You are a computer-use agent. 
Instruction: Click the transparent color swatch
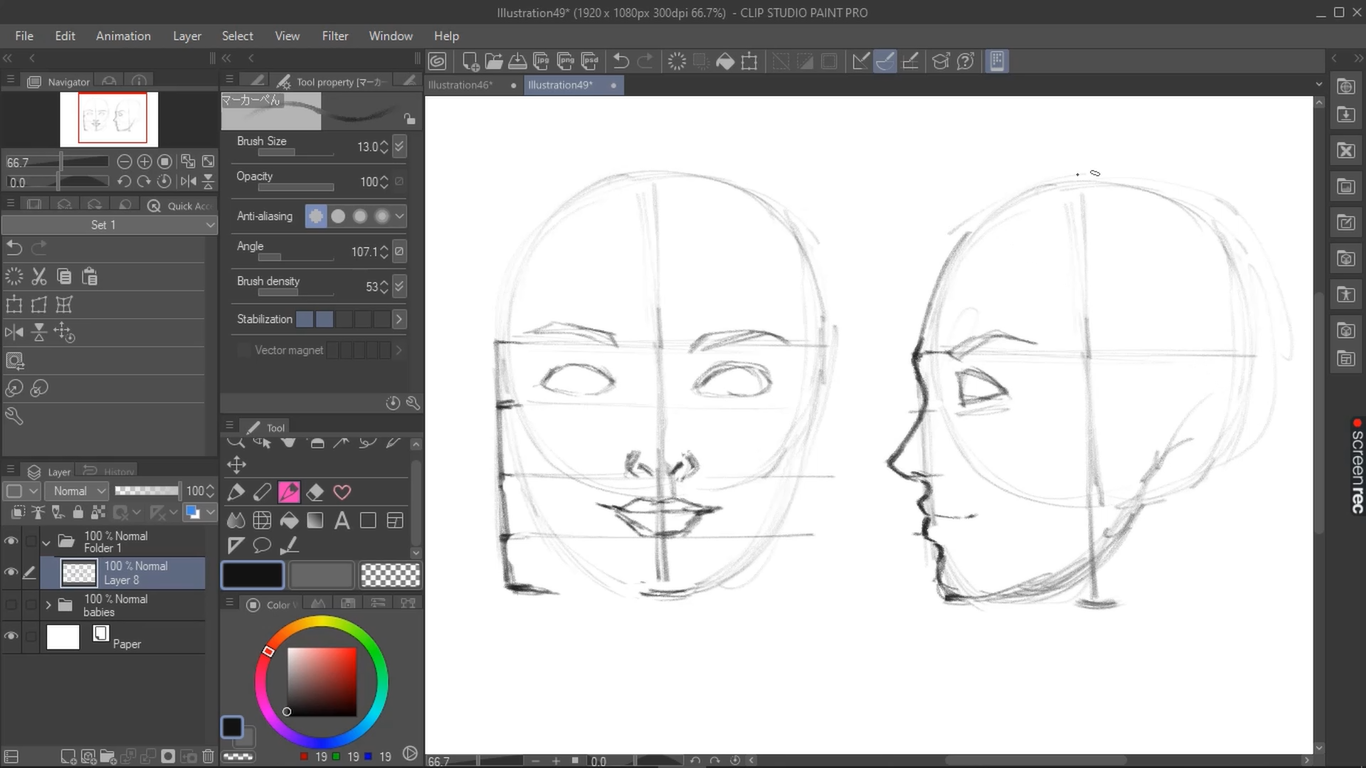point(390,574)
